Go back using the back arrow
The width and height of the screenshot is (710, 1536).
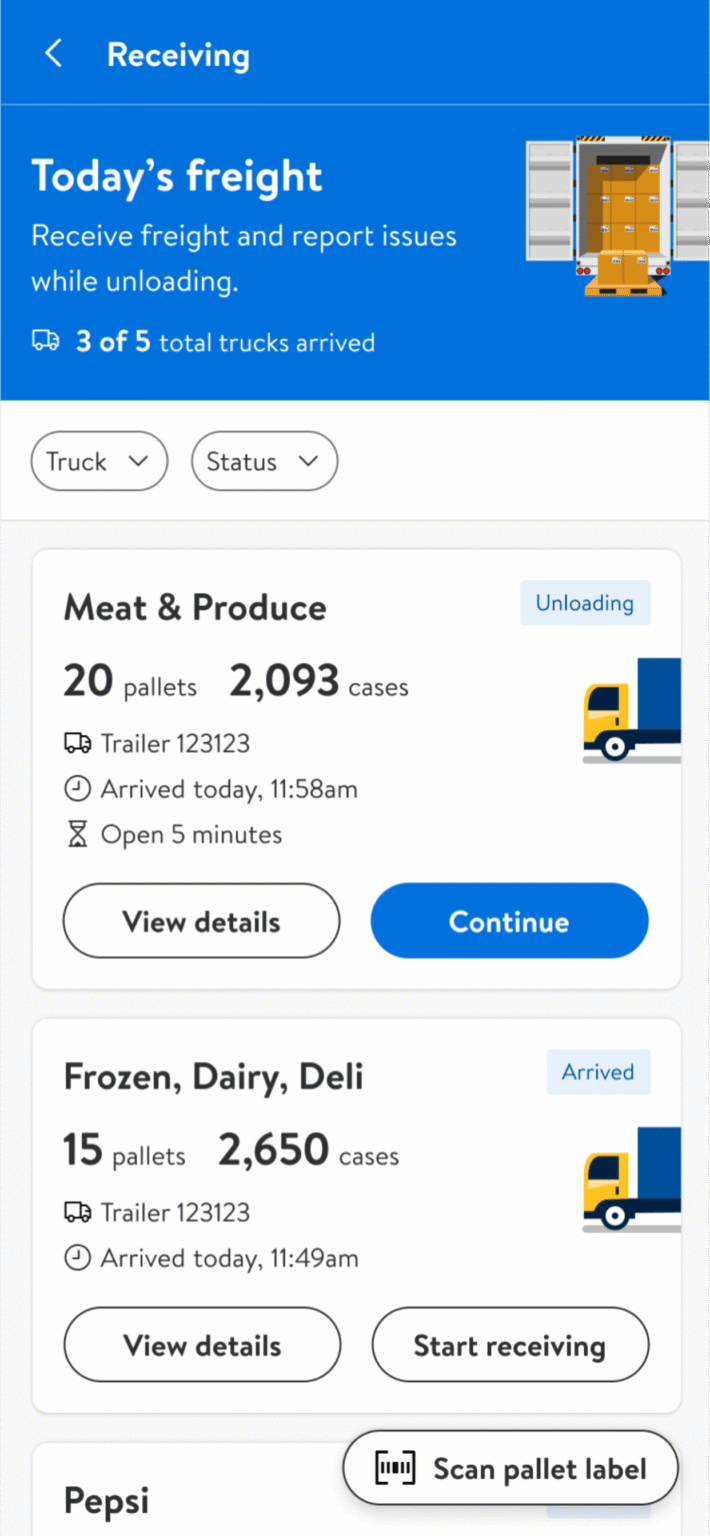pyautogui.click(x=53, y=53)
